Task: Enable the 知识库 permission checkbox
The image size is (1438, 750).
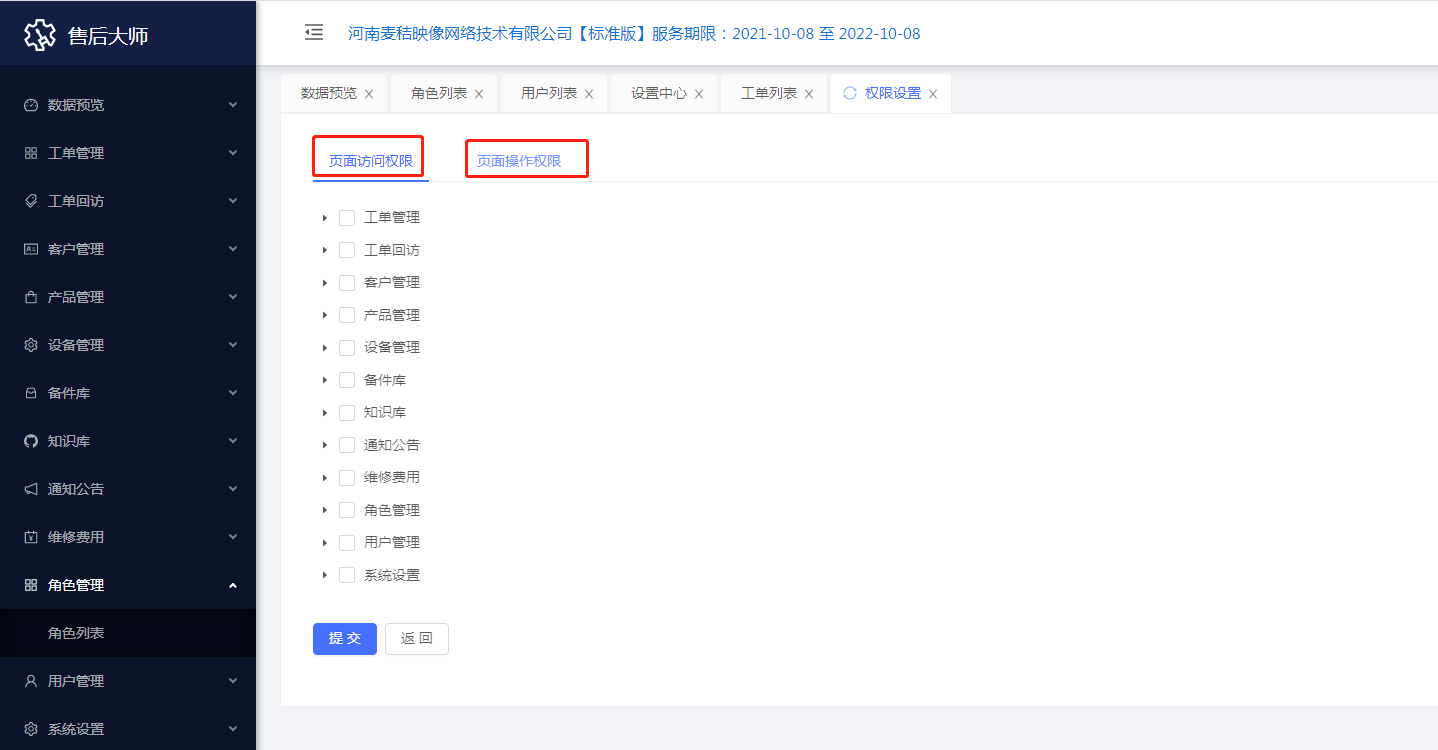Action: (x=347, y=413)
